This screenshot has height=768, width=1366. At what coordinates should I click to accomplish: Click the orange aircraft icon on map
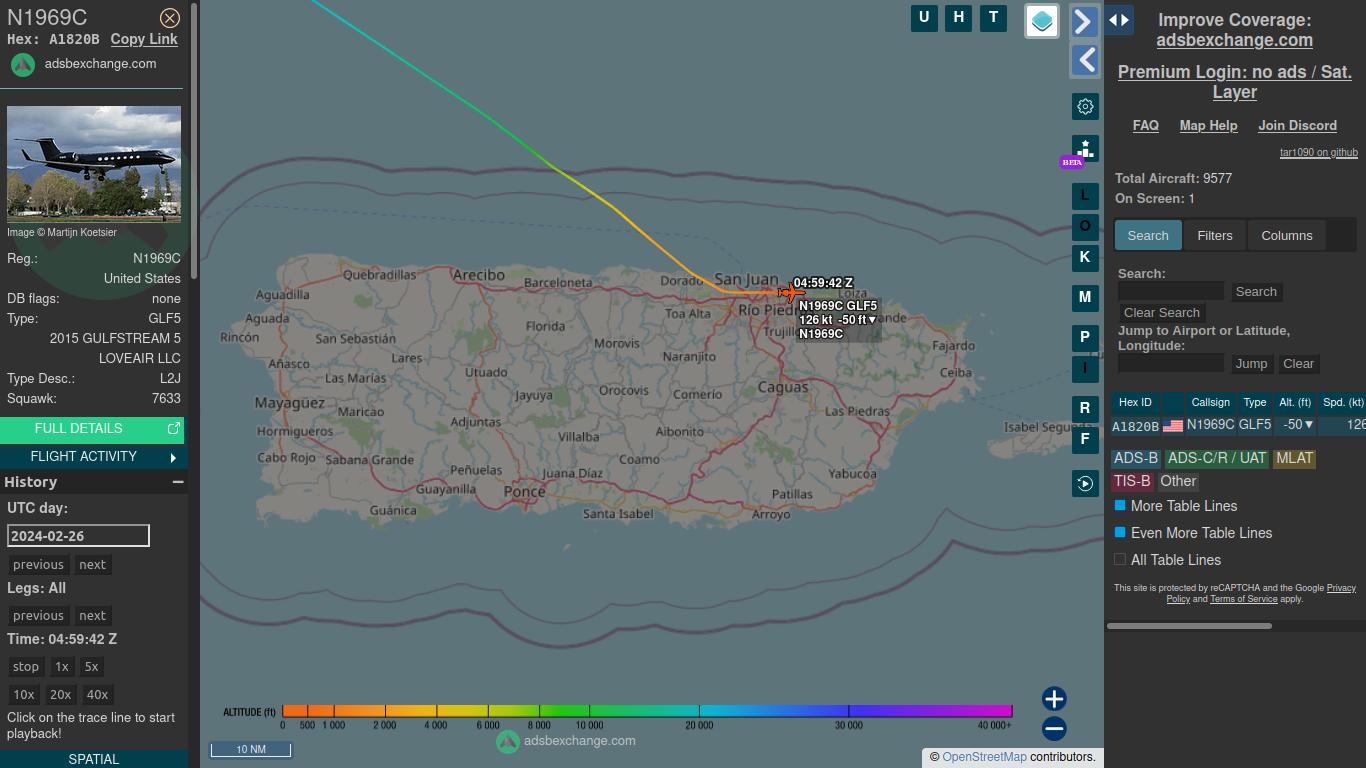[790, 293]
